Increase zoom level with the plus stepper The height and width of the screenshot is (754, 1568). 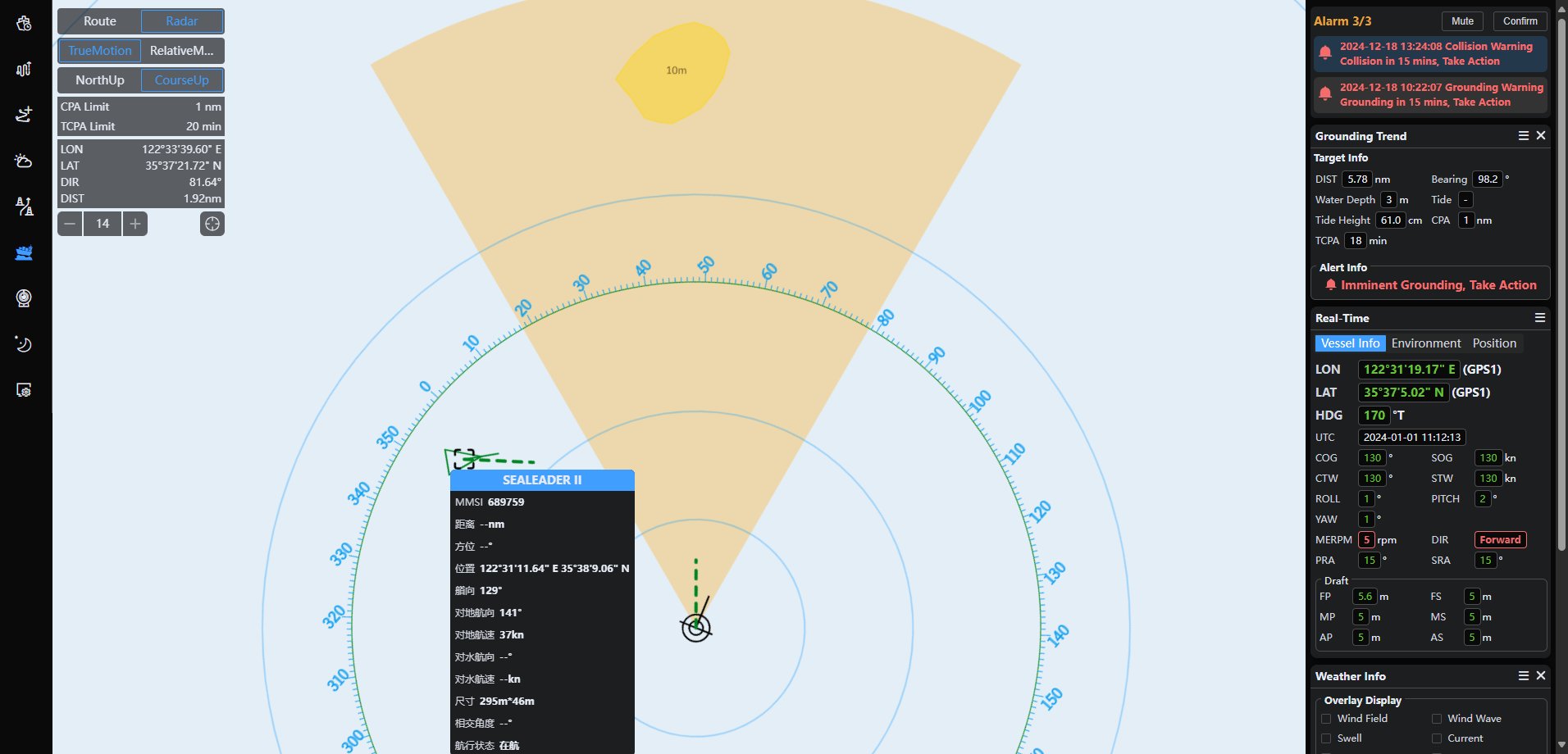pos(135,224)
